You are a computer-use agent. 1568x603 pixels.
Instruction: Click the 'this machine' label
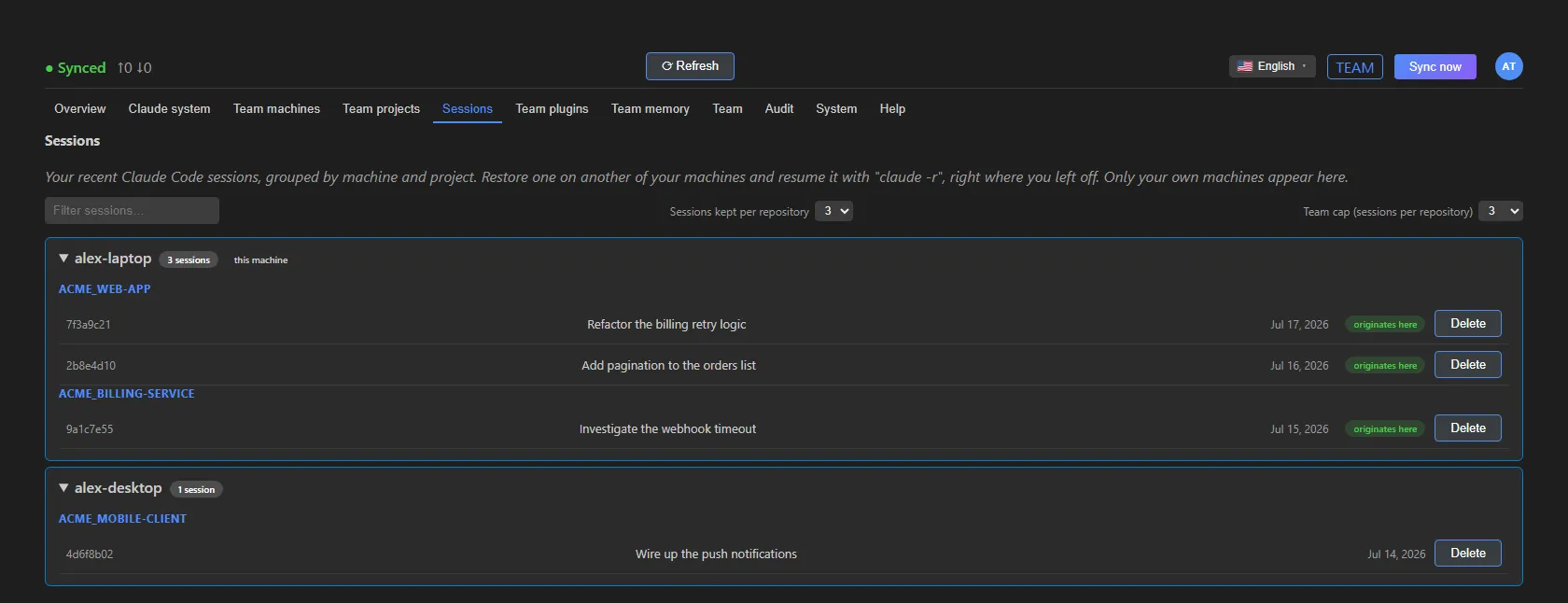tap(260, 260)
